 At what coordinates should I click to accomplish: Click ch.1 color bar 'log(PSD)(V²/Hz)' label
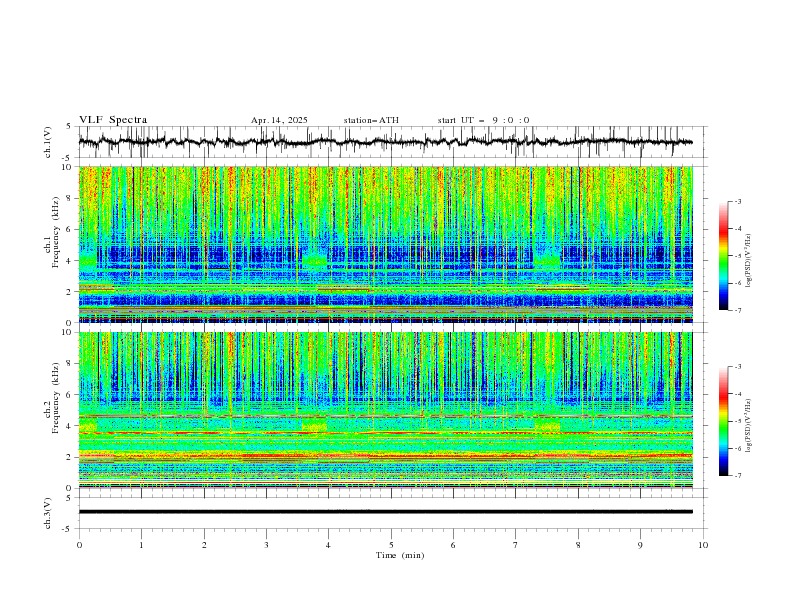pos(748,261)
